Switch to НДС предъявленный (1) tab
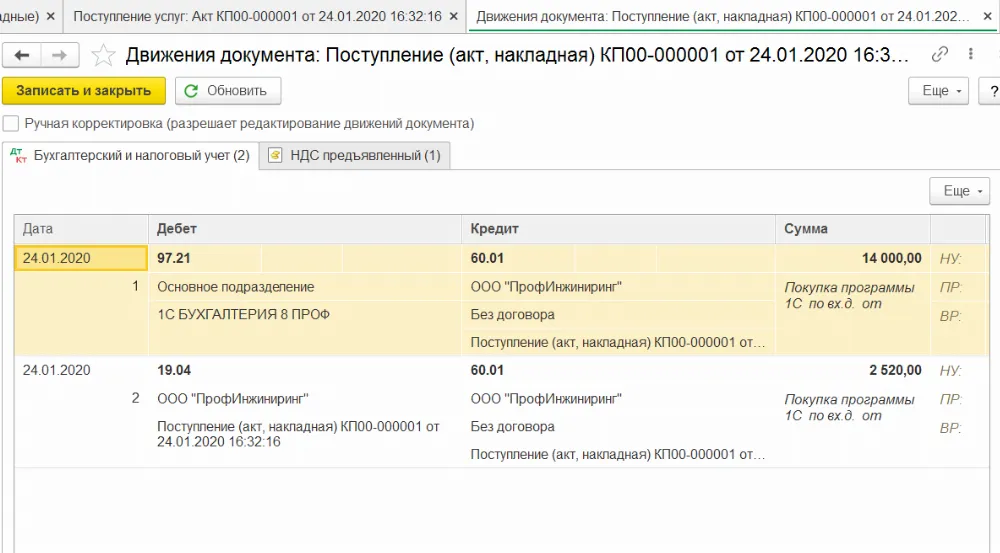Image resolution: width=1000 pixels, height=553 pixels. (x=355, y=156)
